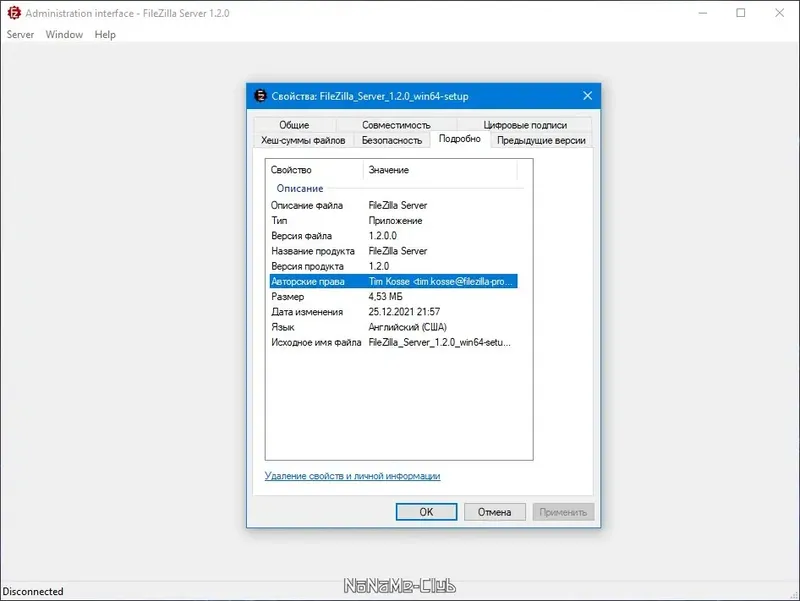The height and width of the screenshot is (601, 800).
Task: Select the Дата изменения row
Action: tap(393, 312)
